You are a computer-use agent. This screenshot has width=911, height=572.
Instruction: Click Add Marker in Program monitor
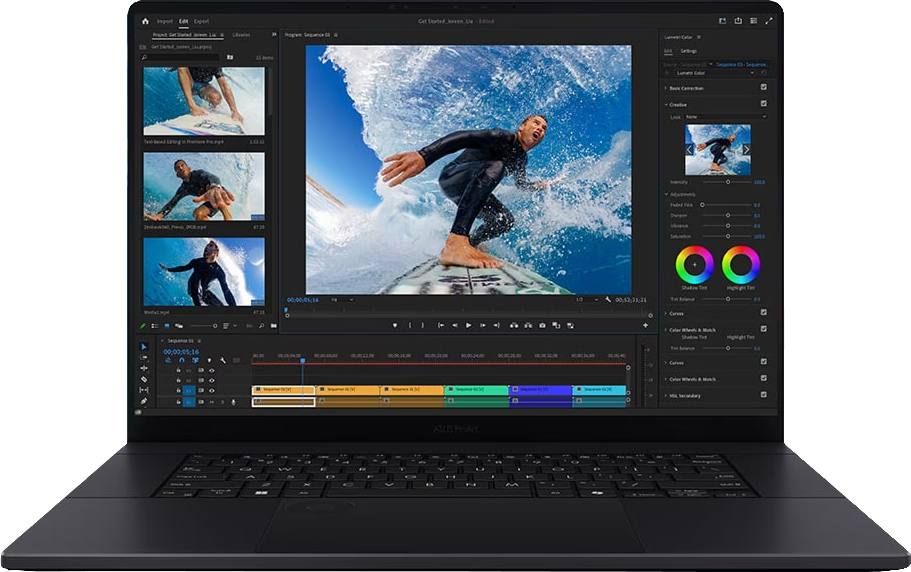click(395, 325)
